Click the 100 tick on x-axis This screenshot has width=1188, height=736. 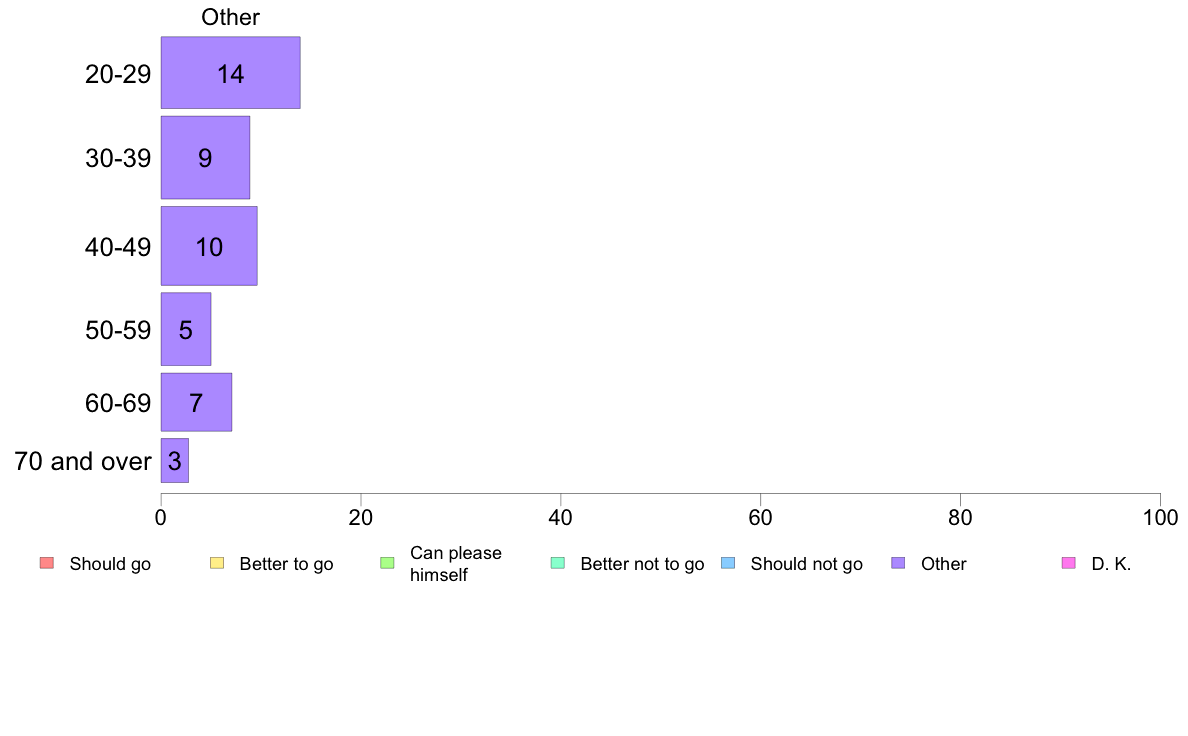[x=1160, y=518]
